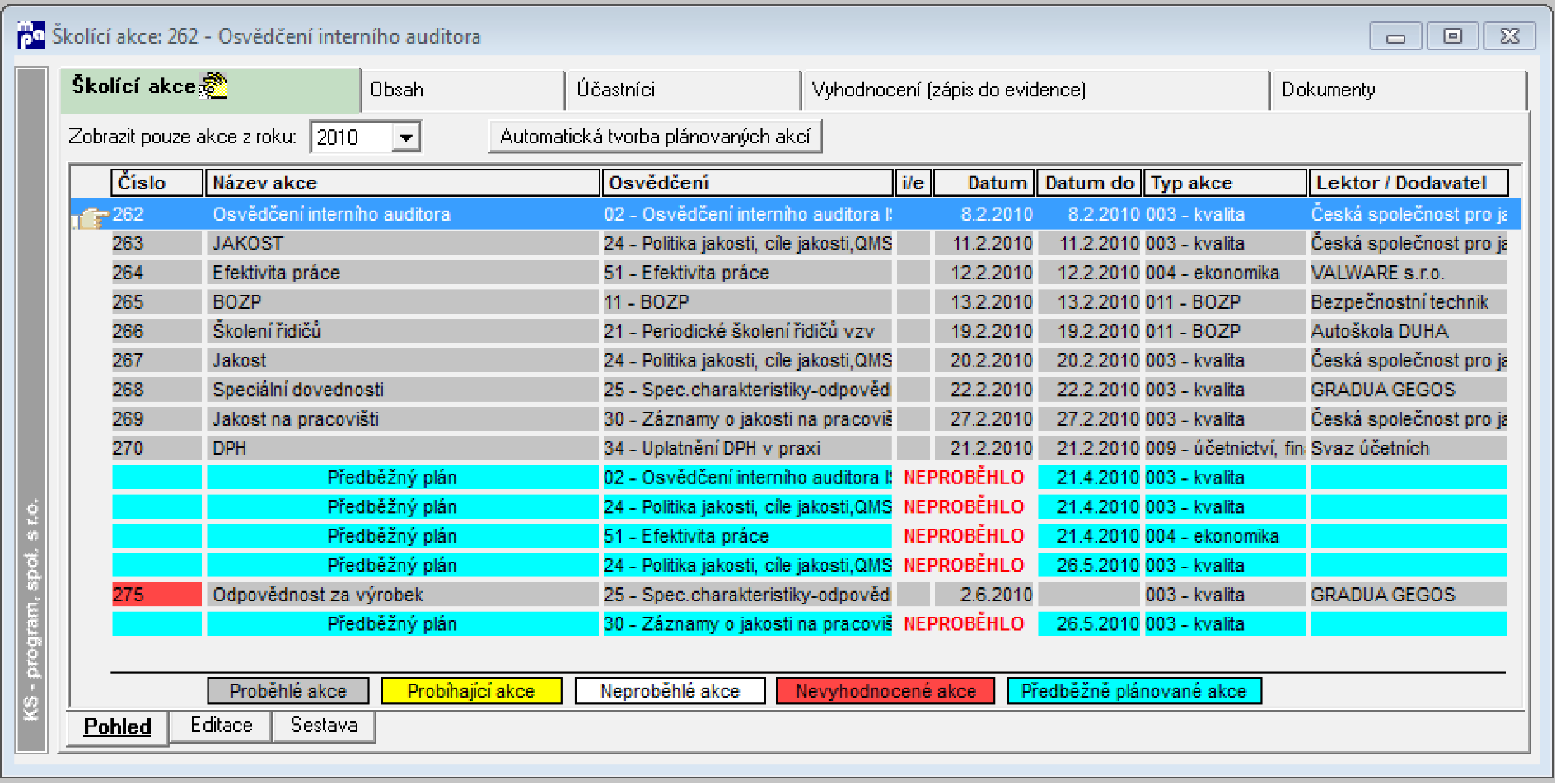1556x784 pixels.
Task: Click the yellow Probíhající akce legend swatch
Action: 471,691
